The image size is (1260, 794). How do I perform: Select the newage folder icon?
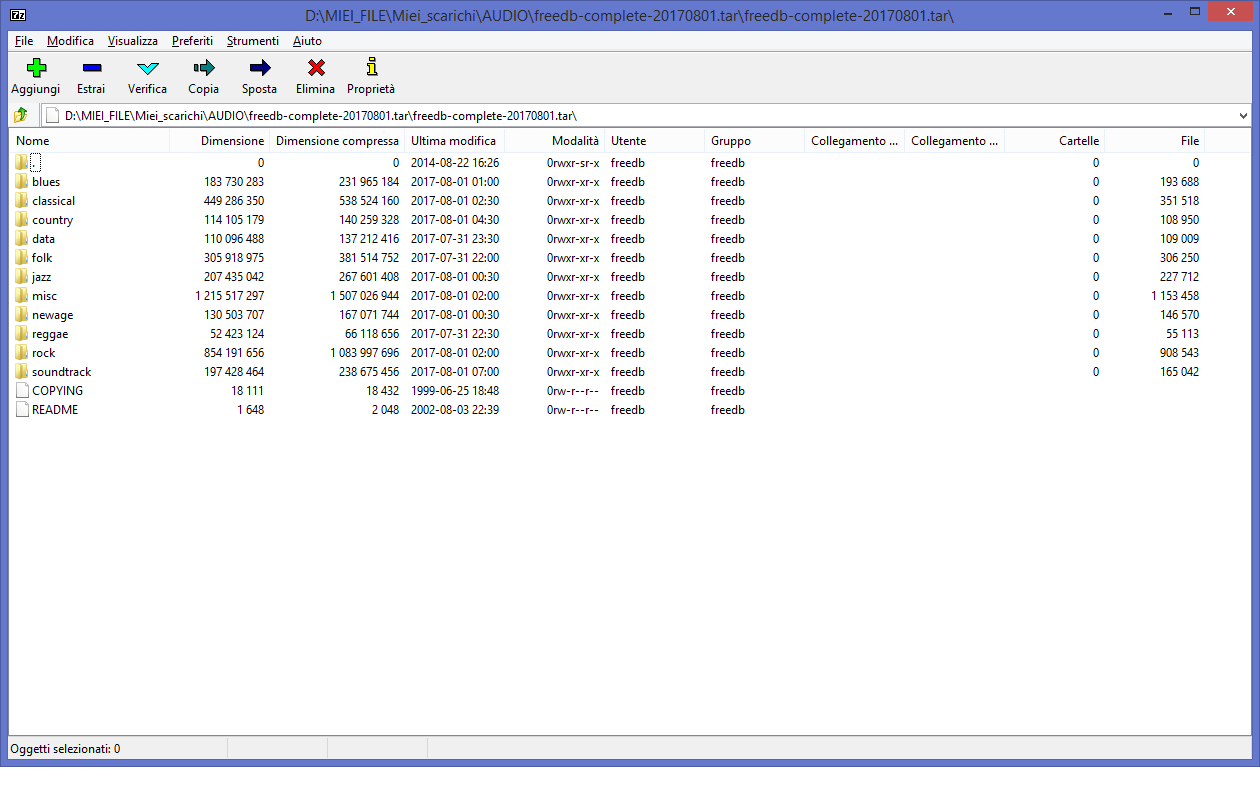[x=22, y=315]
